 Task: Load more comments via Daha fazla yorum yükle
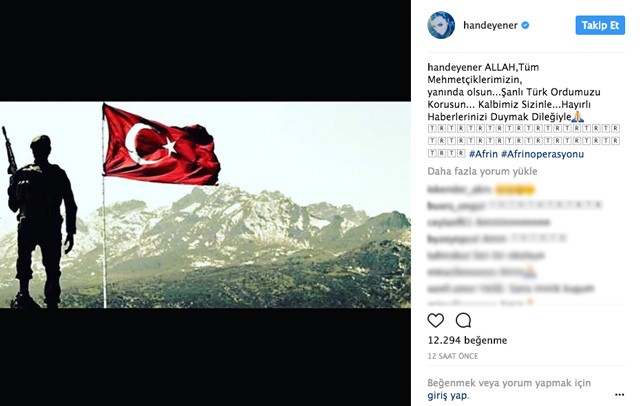[x=482, y=171]
